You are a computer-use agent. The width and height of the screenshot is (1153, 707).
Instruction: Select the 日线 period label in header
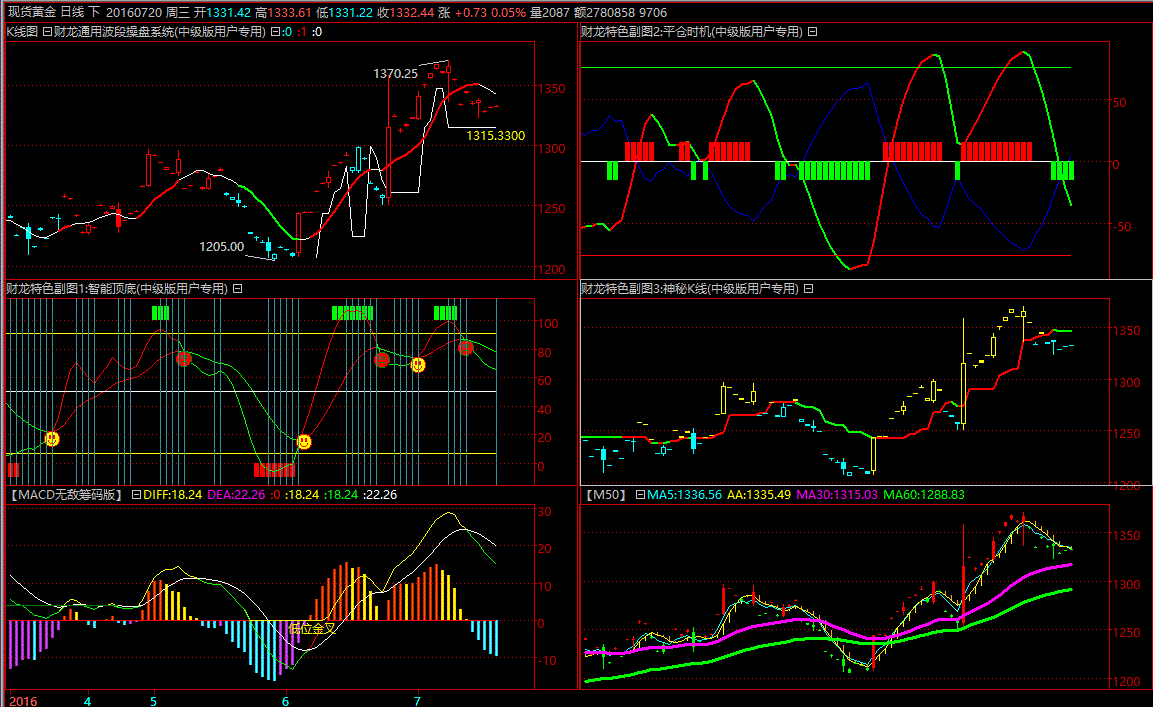(73, 11)
